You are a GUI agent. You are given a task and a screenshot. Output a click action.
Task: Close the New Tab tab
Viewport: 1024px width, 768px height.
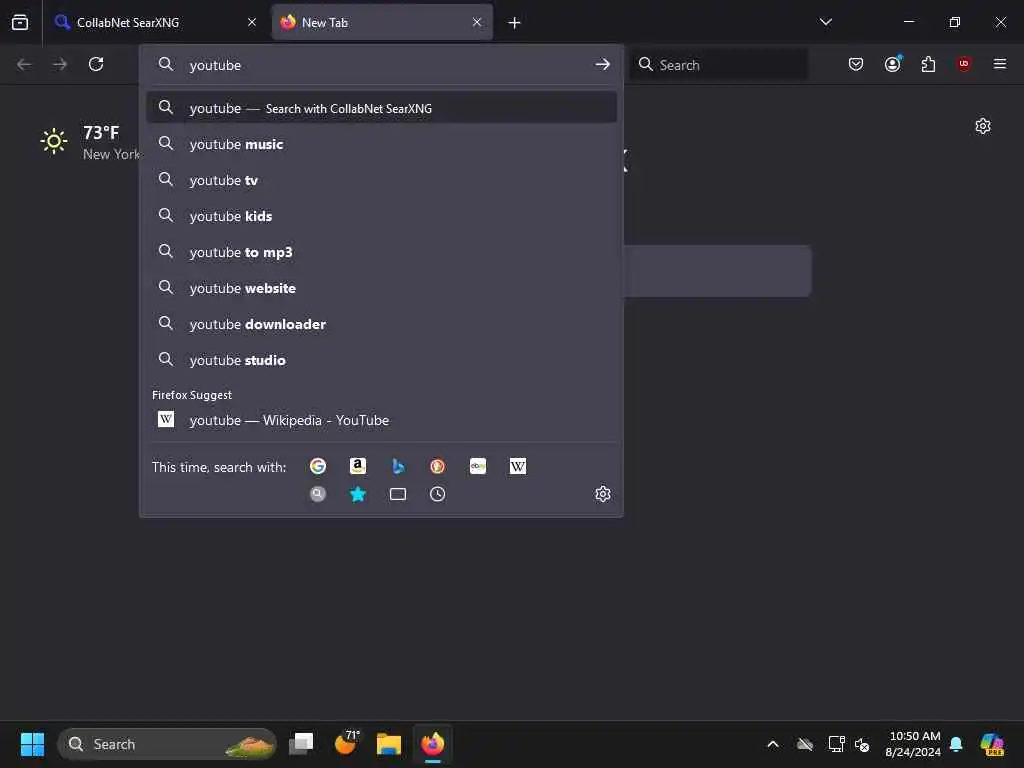[x=477, y=22]
